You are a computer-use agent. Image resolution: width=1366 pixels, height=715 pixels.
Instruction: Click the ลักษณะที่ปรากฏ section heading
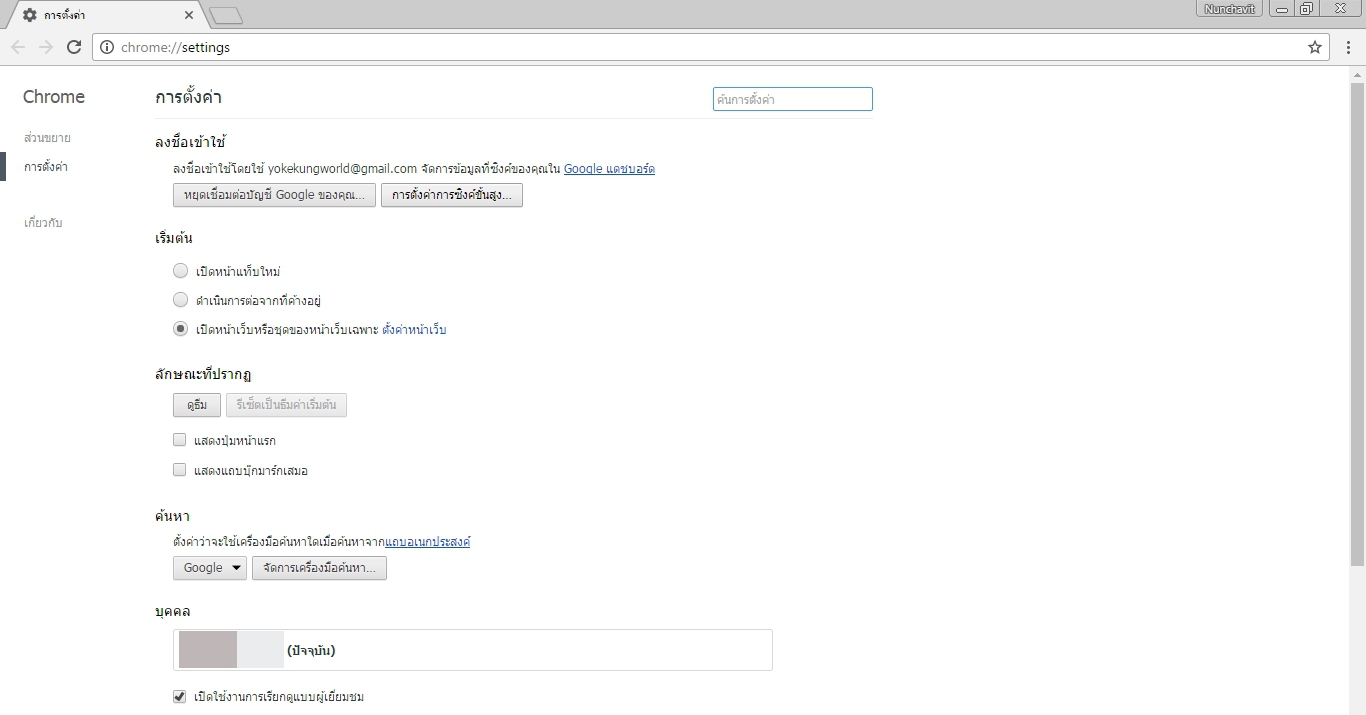point(203,374)
